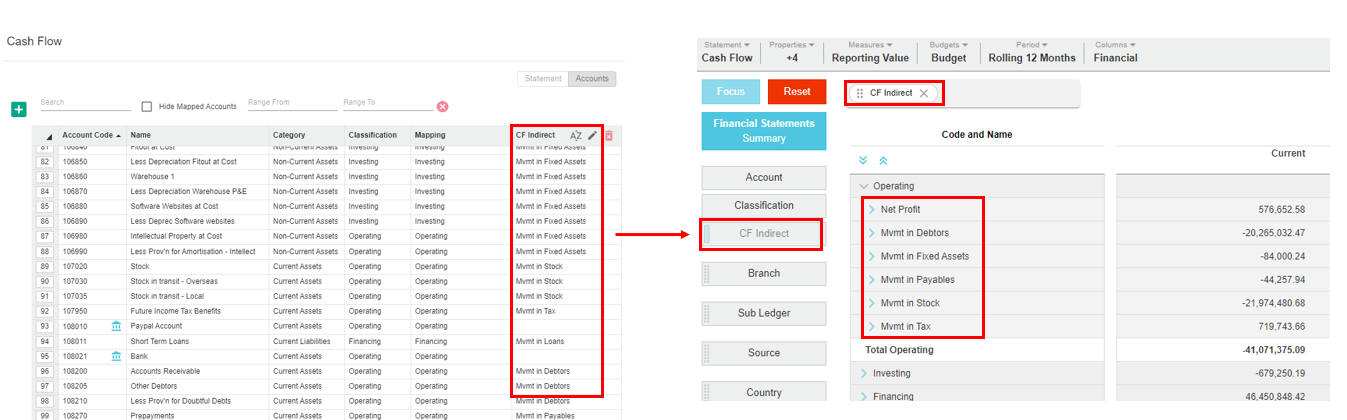Image resolution: width=1347 pixels, height=420 pixels.
Task: Collapse the Operating group row
Action: click(863, 186)
